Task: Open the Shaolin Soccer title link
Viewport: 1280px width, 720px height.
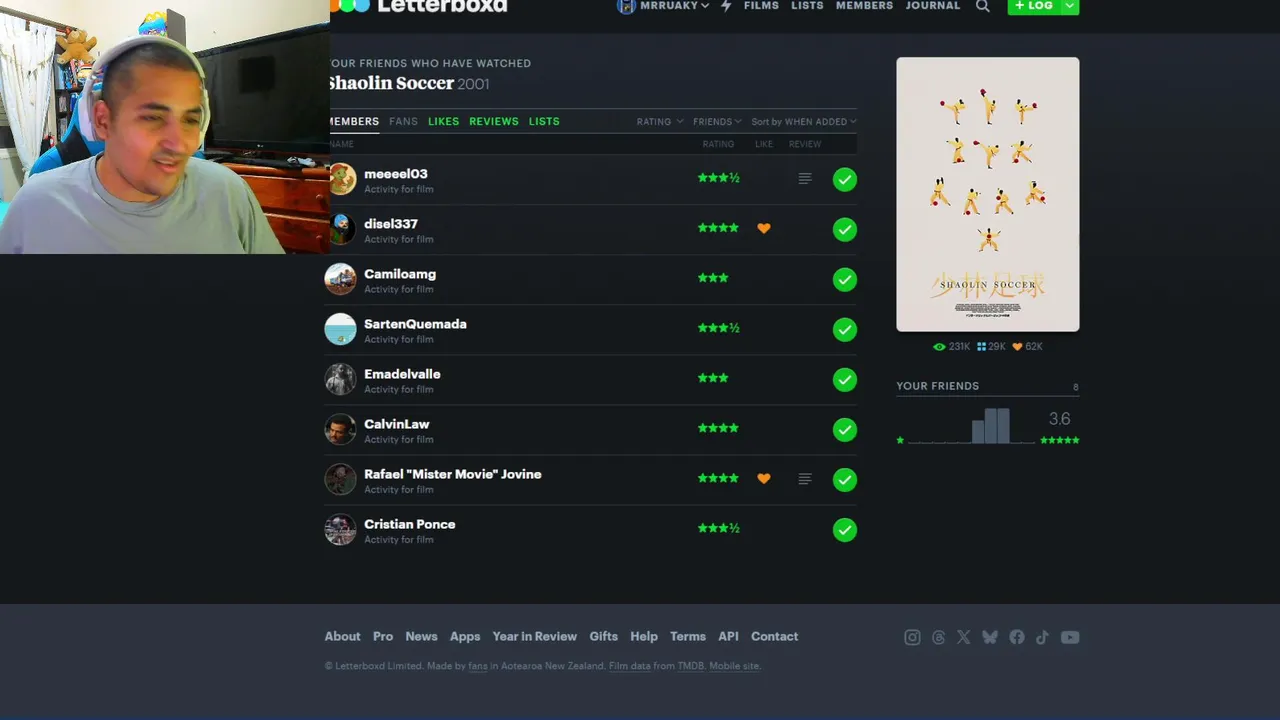Action: (x=392, y=83)
